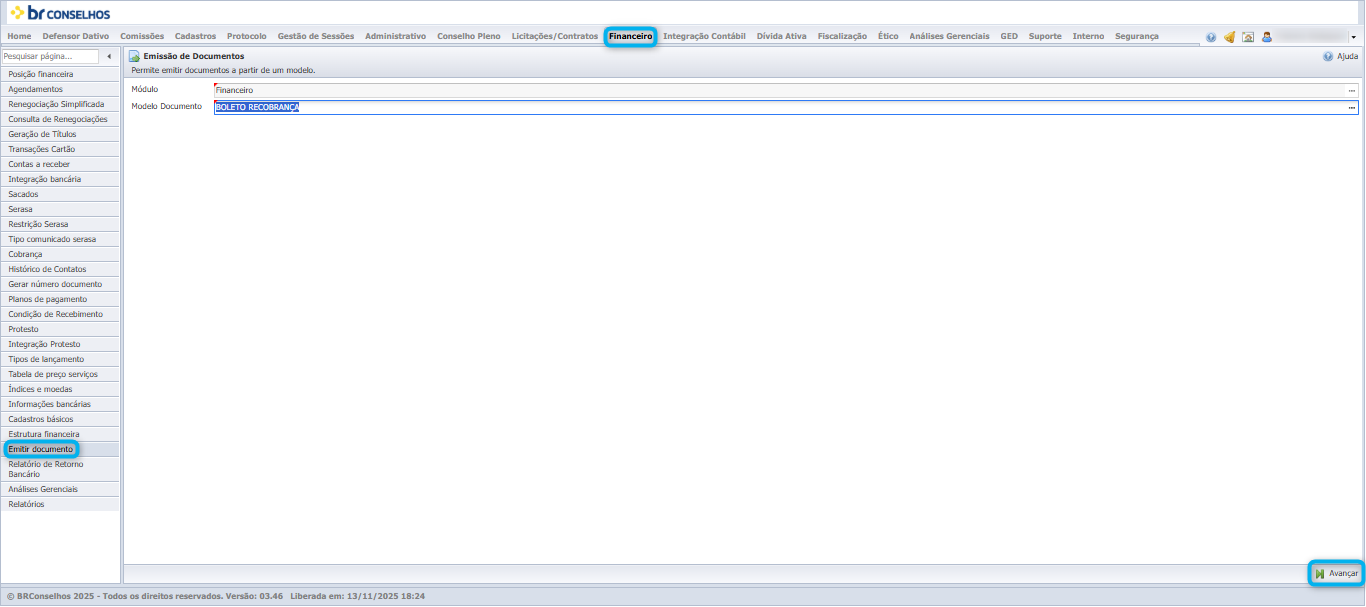Viewport: 1366px width, 607px height.
Task: Click the home page window icon
Action: [x=1248, y=37]
